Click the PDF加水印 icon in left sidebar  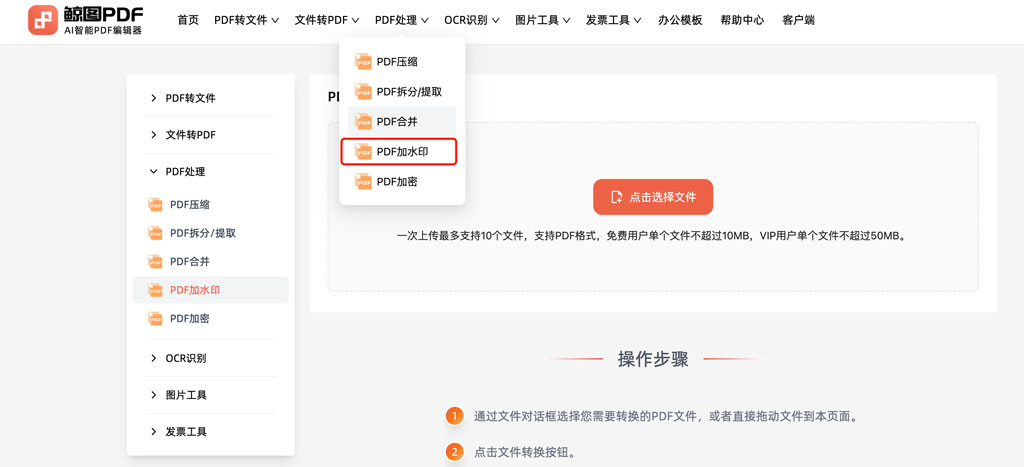[x=155, y=290]
